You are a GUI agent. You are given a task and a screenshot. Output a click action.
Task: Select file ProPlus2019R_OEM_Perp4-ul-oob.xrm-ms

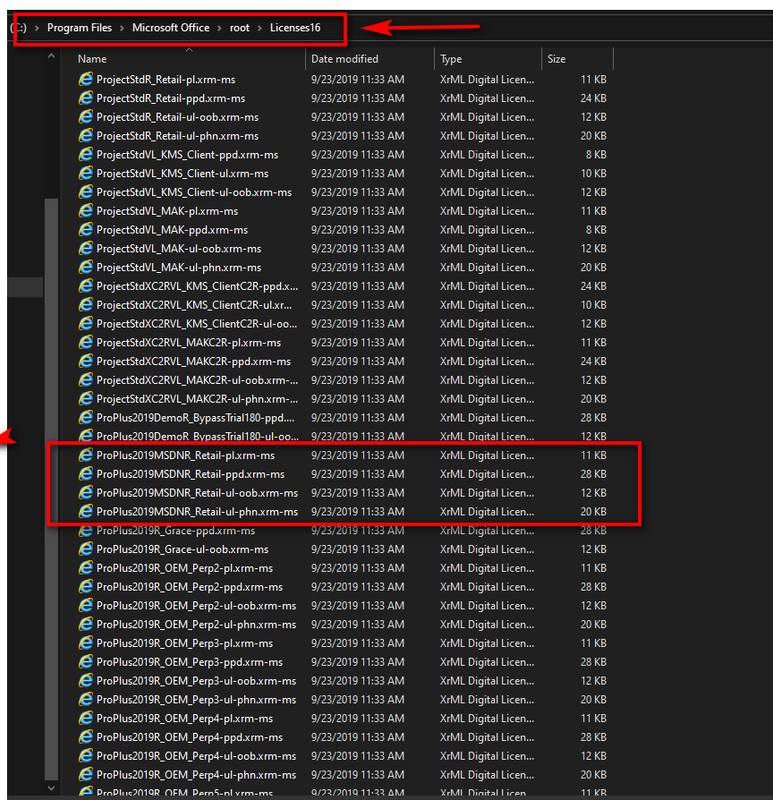pos(196,756)
